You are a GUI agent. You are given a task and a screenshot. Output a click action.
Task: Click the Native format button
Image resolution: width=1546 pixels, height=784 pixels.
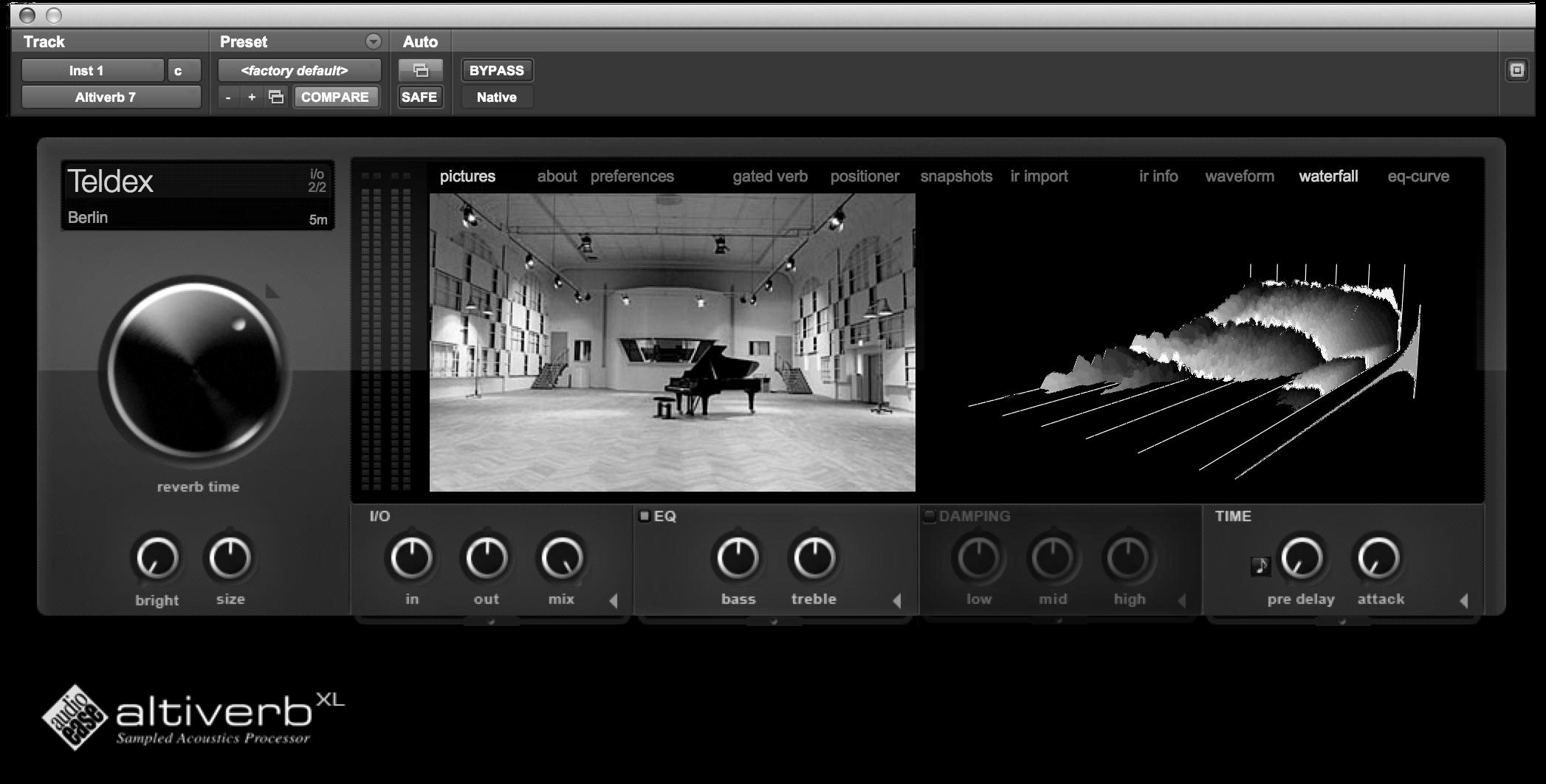coord(497,97)
